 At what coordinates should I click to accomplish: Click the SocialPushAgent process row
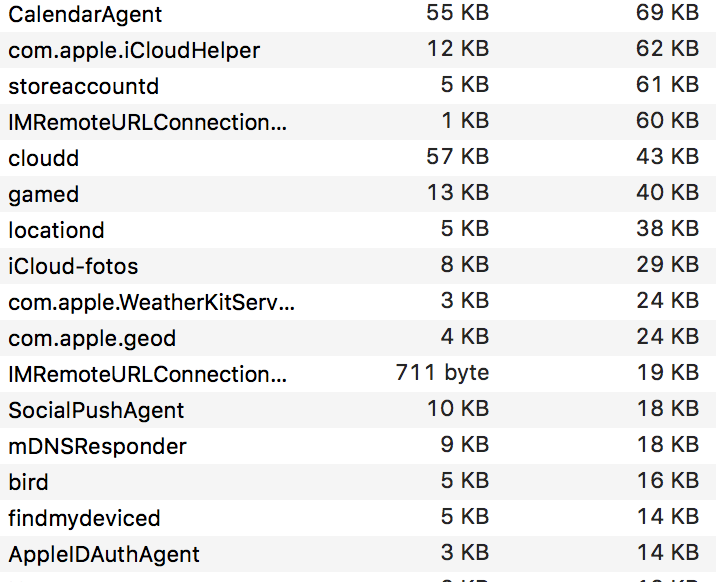point(96,411)
